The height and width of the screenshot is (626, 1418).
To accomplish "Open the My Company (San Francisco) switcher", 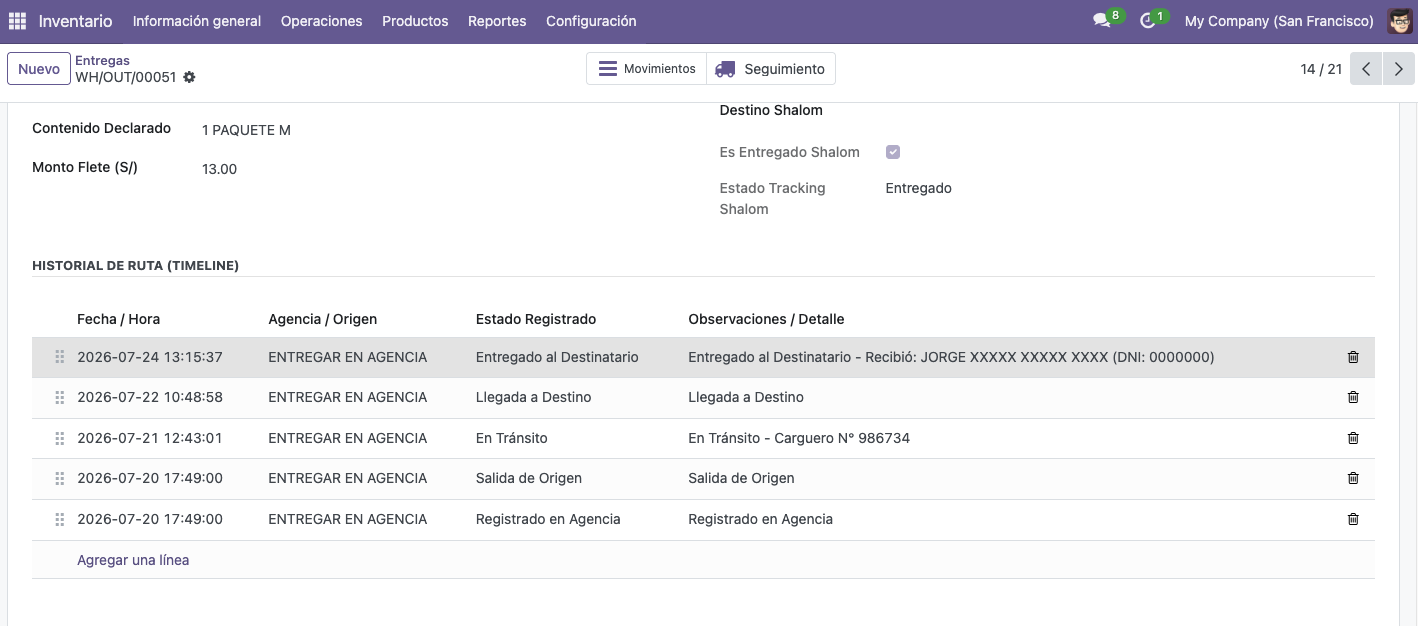I will (1279, 21).
